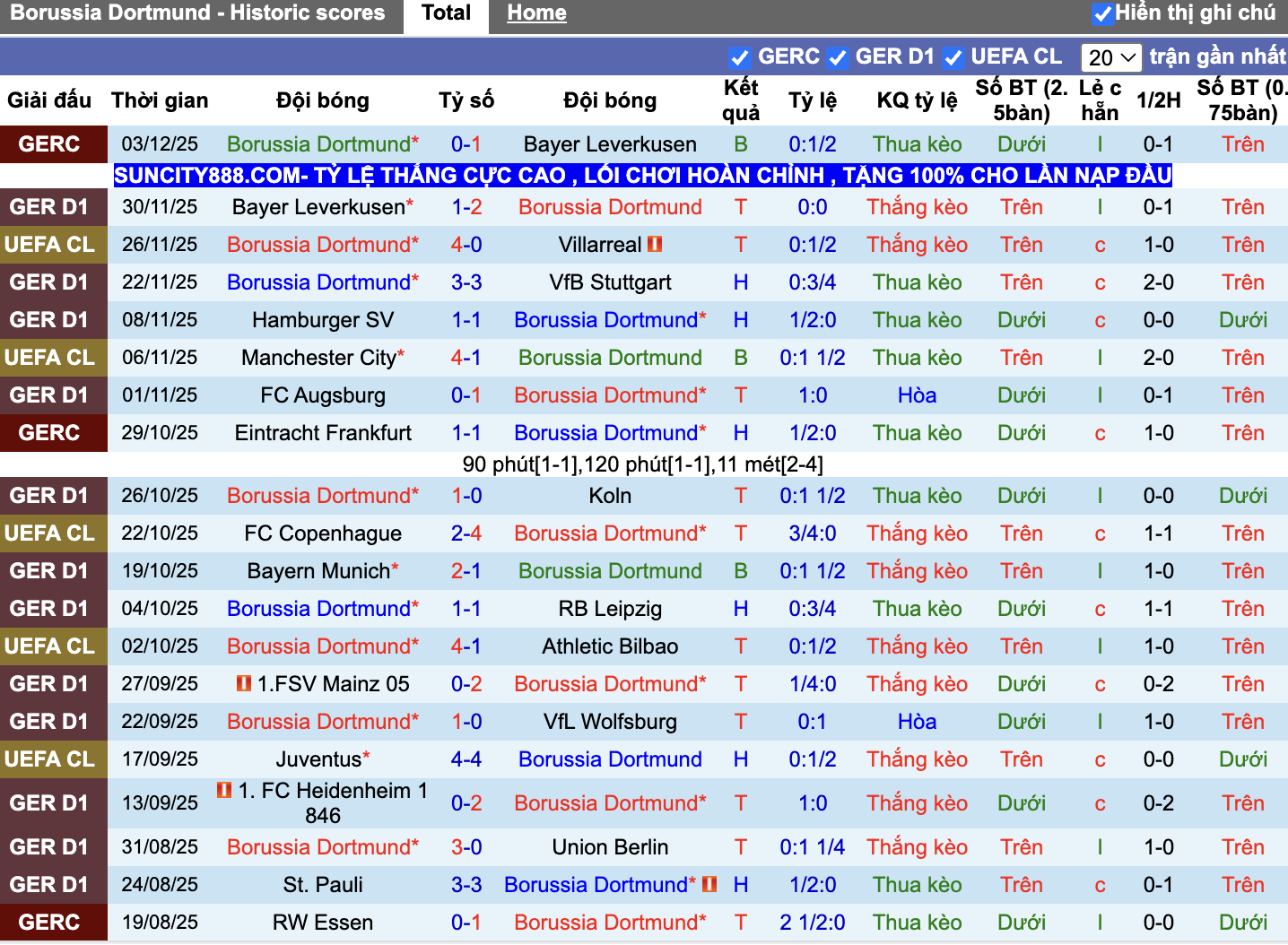Open the 20 recent matches dropdown
This screenshot has width=1288, height=945.
[x=1111, y=57]
